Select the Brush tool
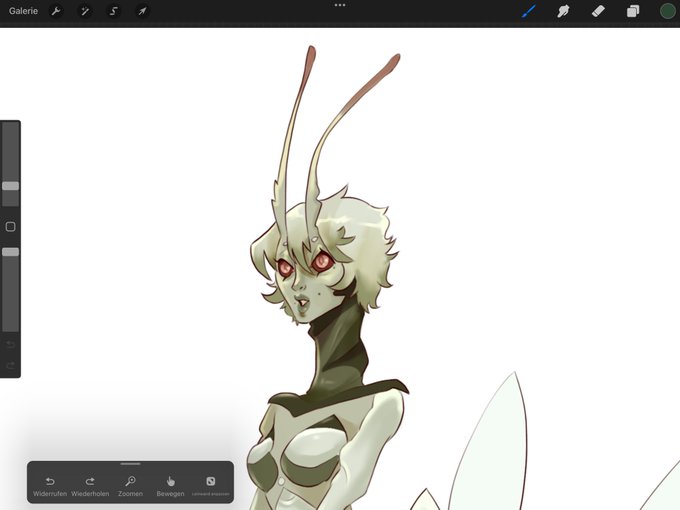Viewport: 680px width, 510px height. pyautogui.click(x=529, y=11)
